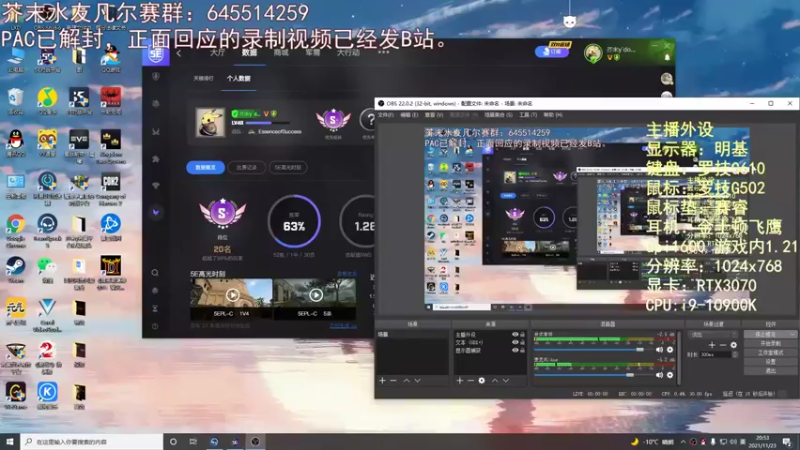This screenshot has width=800, height=450.
Task: Click the Start Recording button in OBS
Action: [770, 344]
